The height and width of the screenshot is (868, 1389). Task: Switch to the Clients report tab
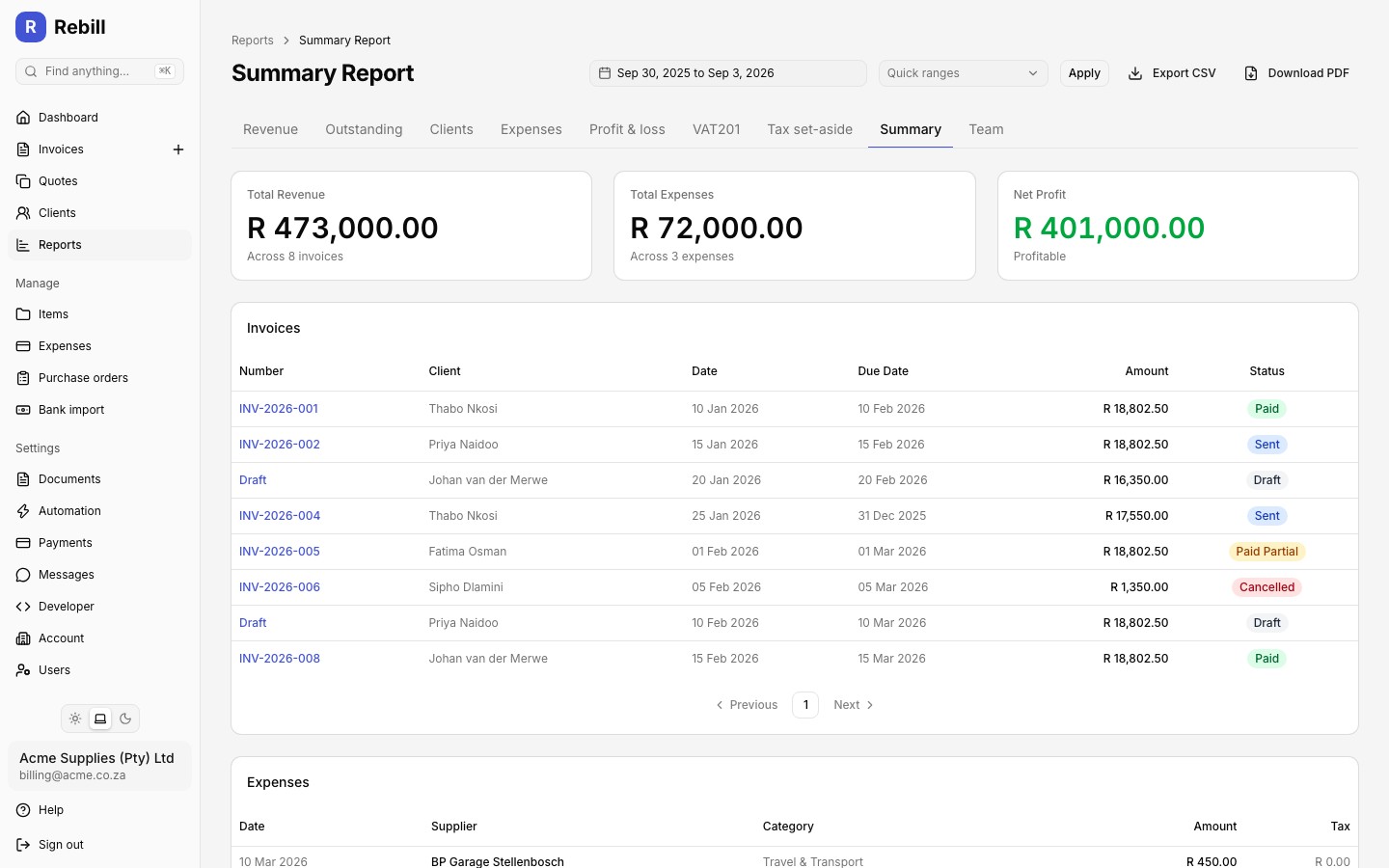(x=451, y=129)
